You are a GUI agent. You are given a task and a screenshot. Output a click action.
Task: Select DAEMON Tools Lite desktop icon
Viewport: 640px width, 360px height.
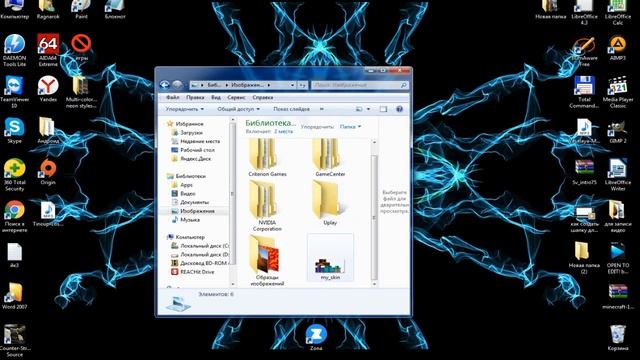14,51
